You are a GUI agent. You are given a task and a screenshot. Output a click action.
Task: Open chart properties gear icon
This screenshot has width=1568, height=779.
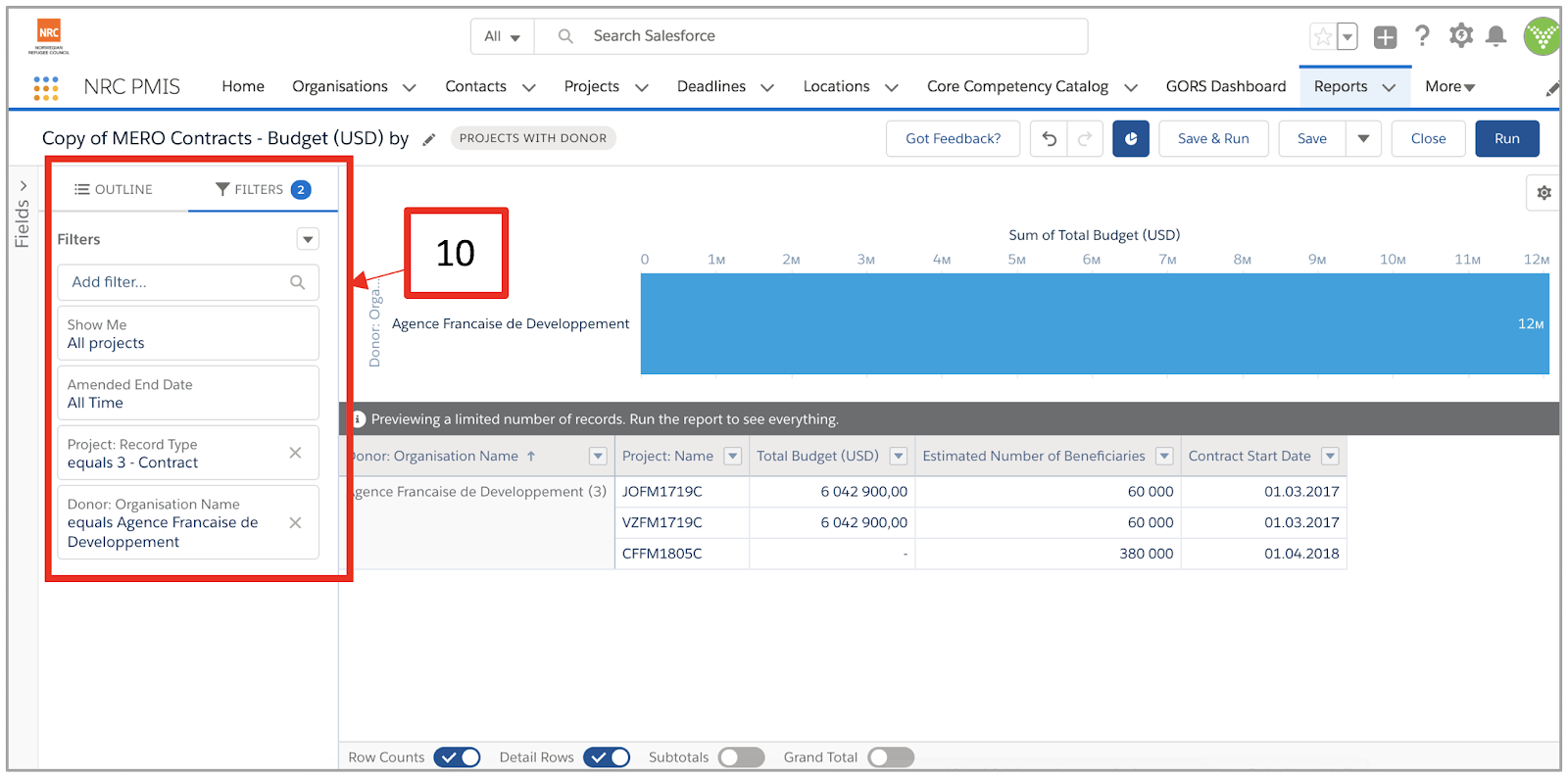(1543, 193)
